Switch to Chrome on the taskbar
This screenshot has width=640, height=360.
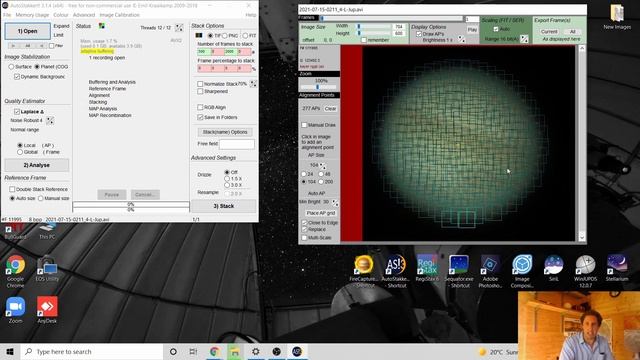(214, 351)
